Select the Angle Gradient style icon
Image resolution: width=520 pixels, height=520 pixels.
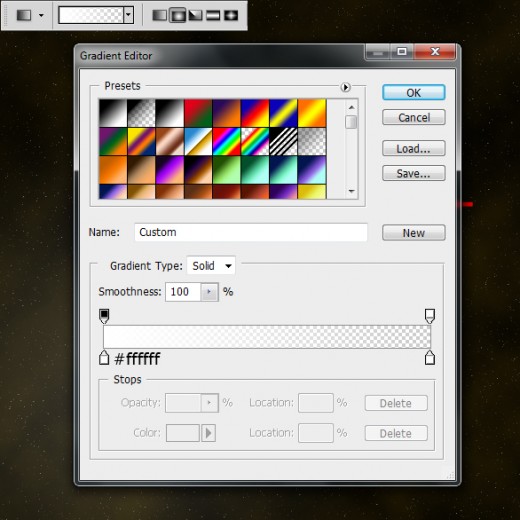tap(195, 15)
